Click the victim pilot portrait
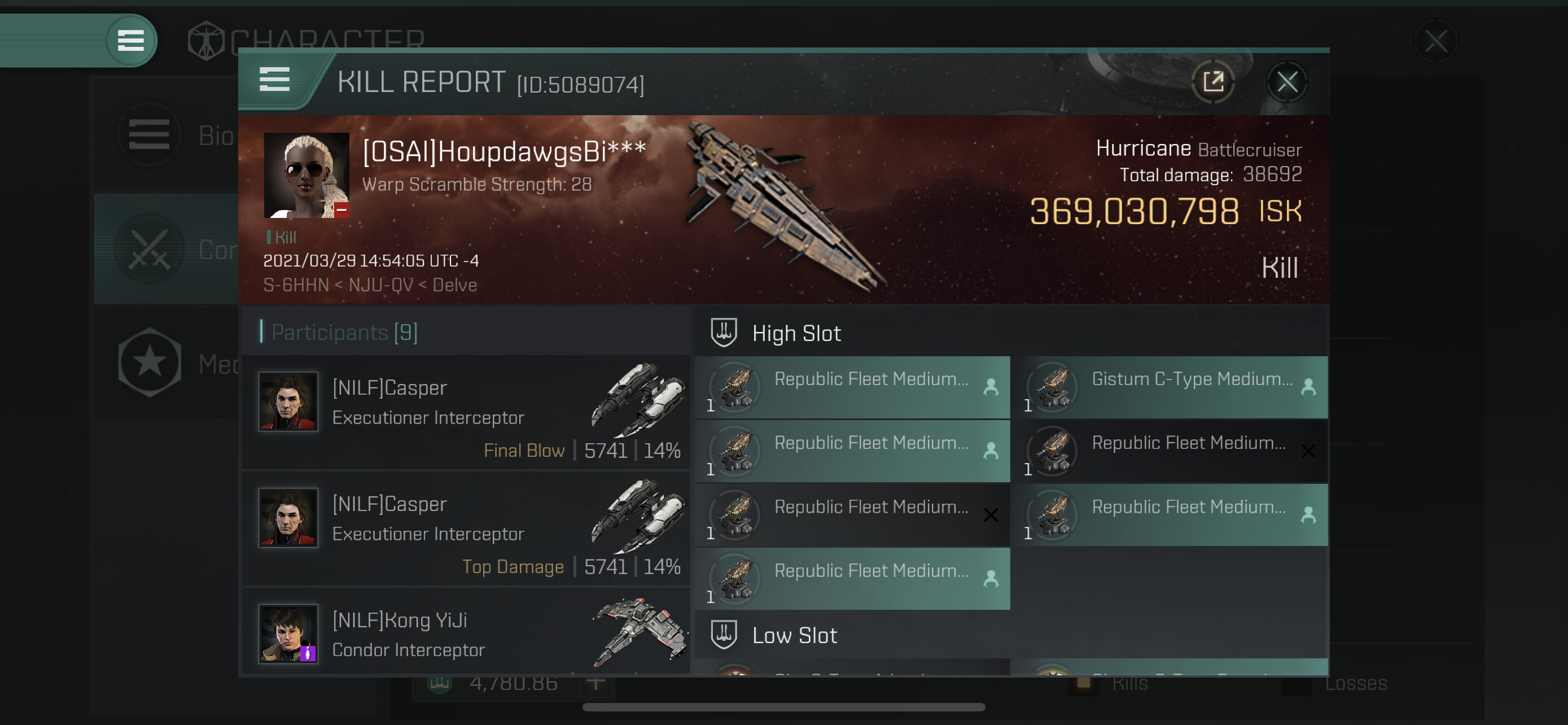The image size is (1568, 725). (306, 175)
